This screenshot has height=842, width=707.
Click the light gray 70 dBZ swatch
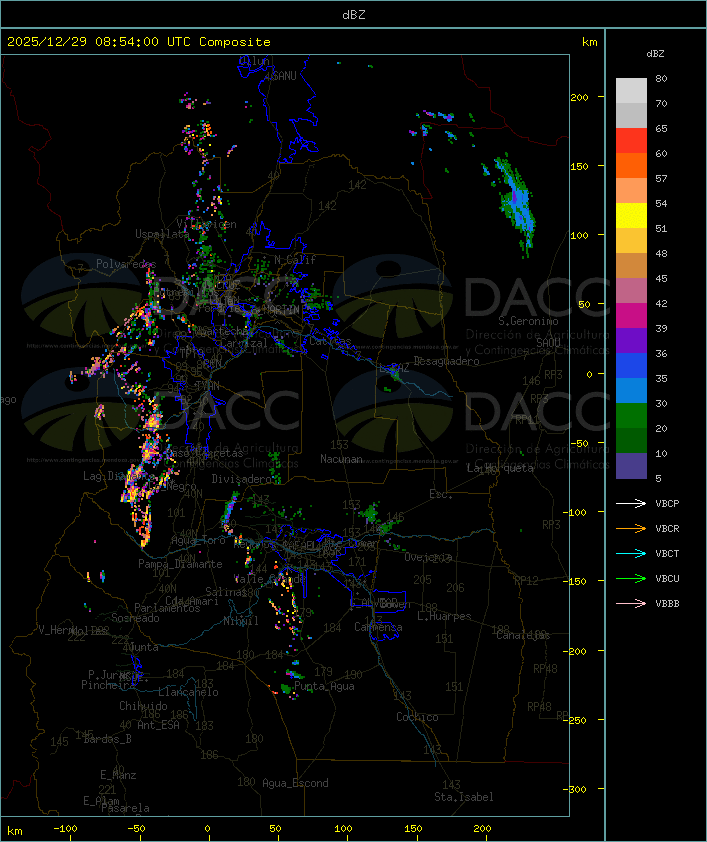click(631, 91)
